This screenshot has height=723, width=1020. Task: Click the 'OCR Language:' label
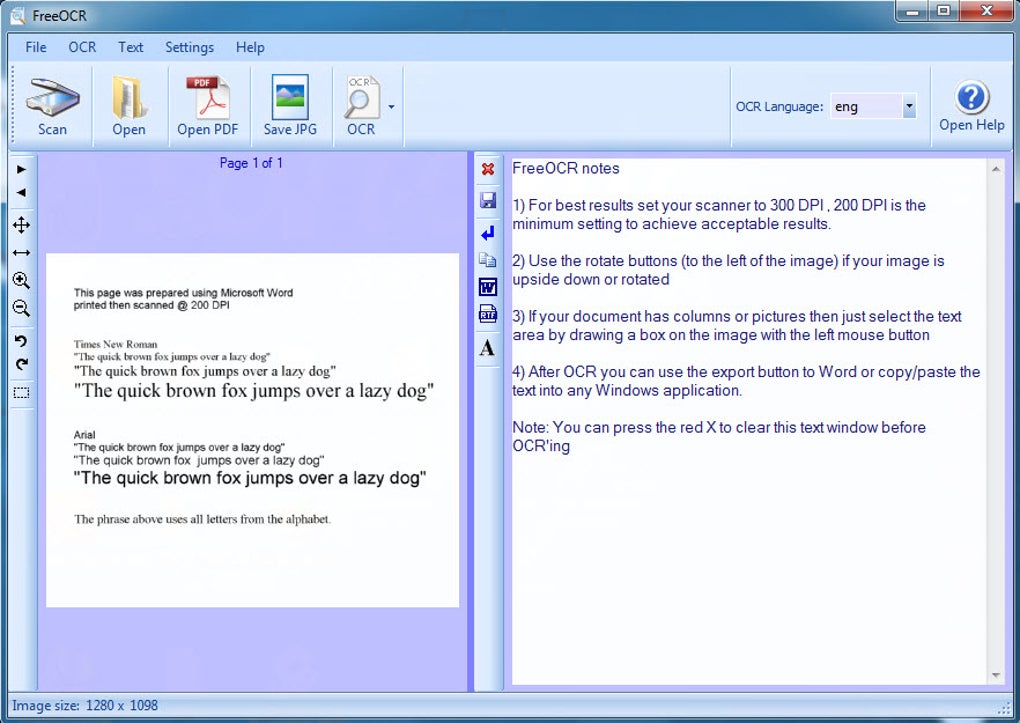click(779, 107)
